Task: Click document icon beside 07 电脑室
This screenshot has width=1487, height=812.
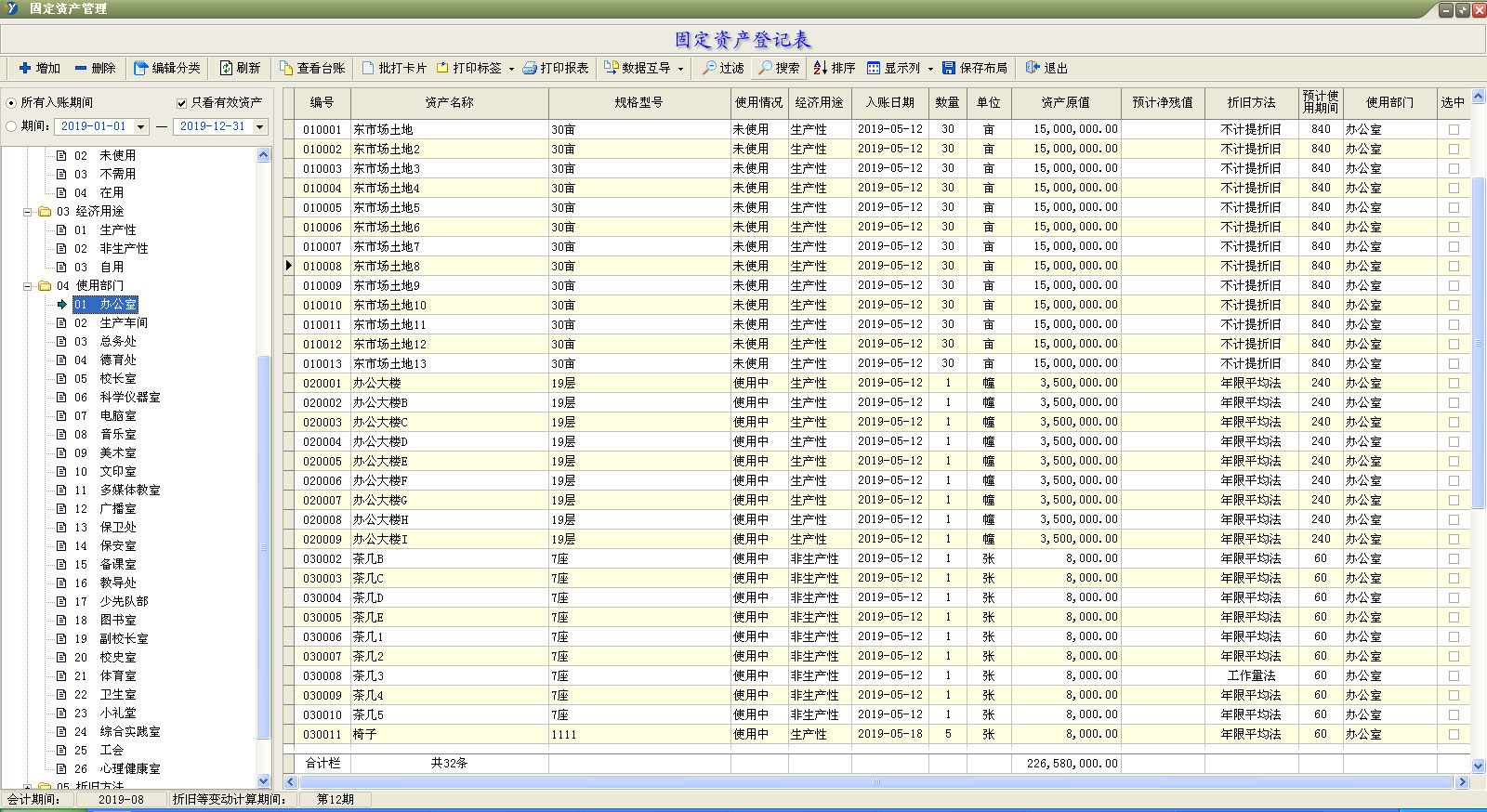Action: pyautogui.click(x=61, y=415)
